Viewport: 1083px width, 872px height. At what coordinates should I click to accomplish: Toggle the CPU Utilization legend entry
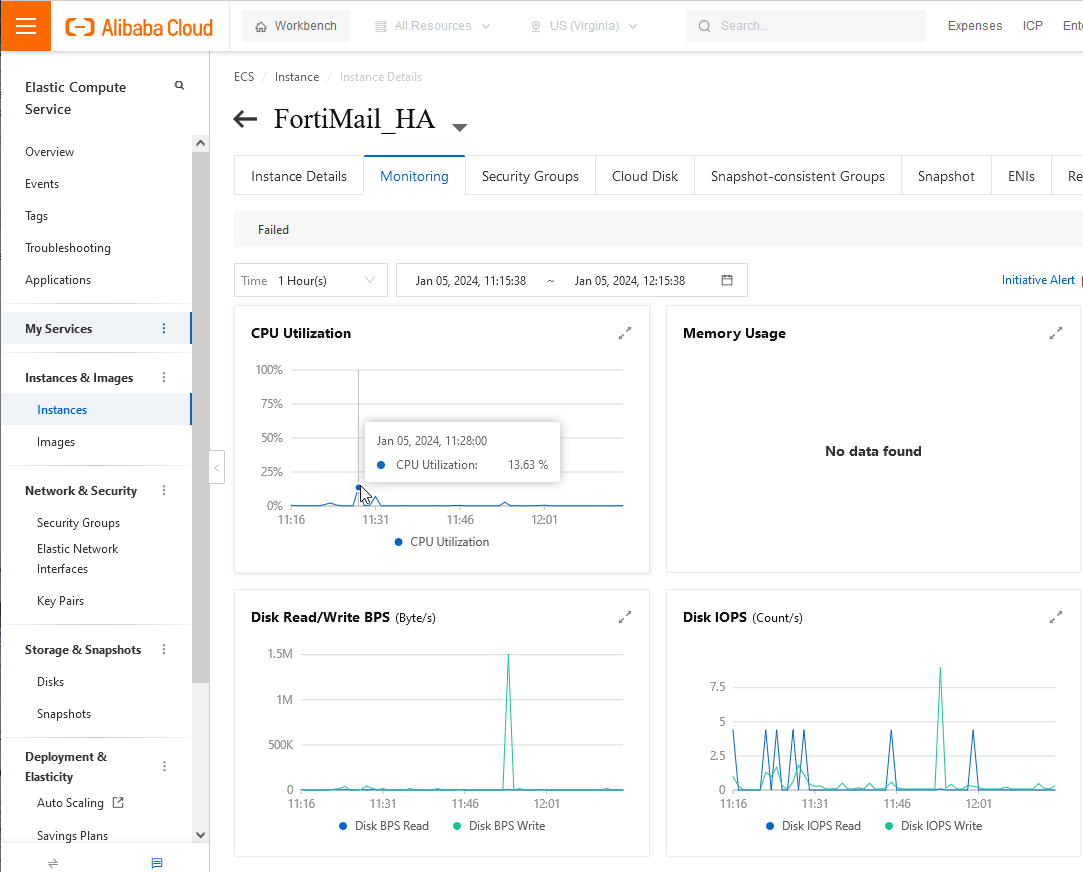(441, 541)
